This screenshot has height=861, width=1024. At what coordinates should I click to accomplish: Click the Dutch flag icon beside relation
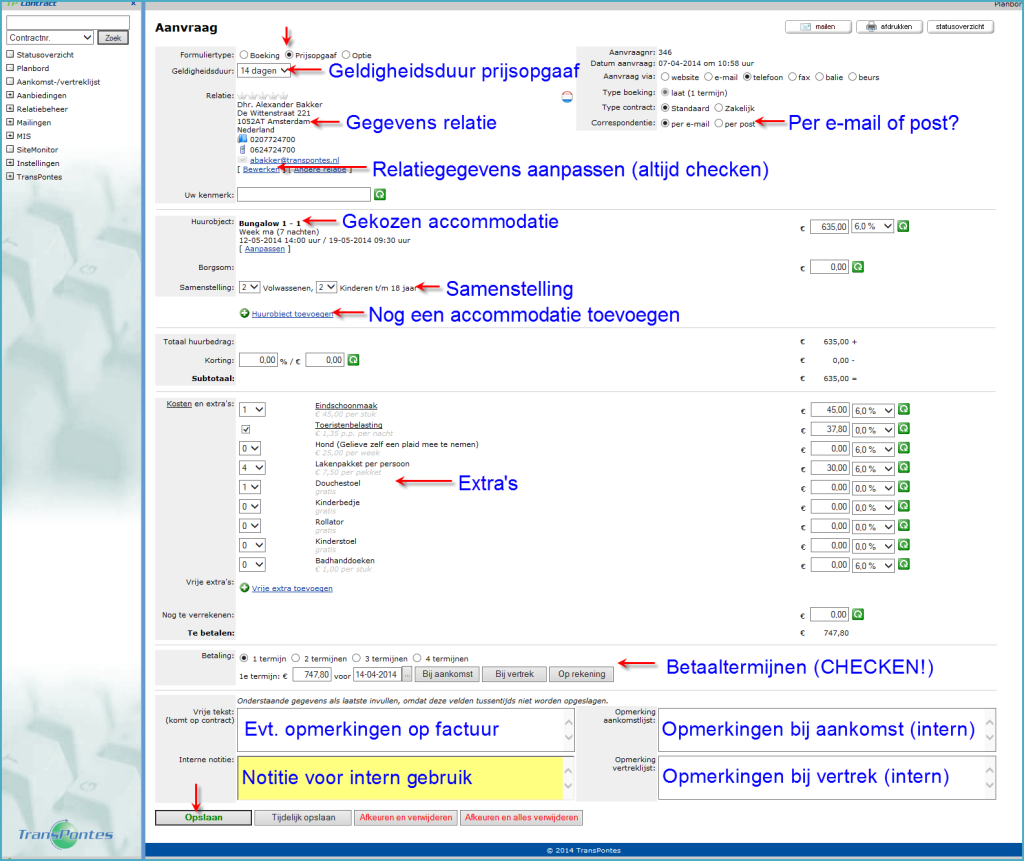coord(567,97)
